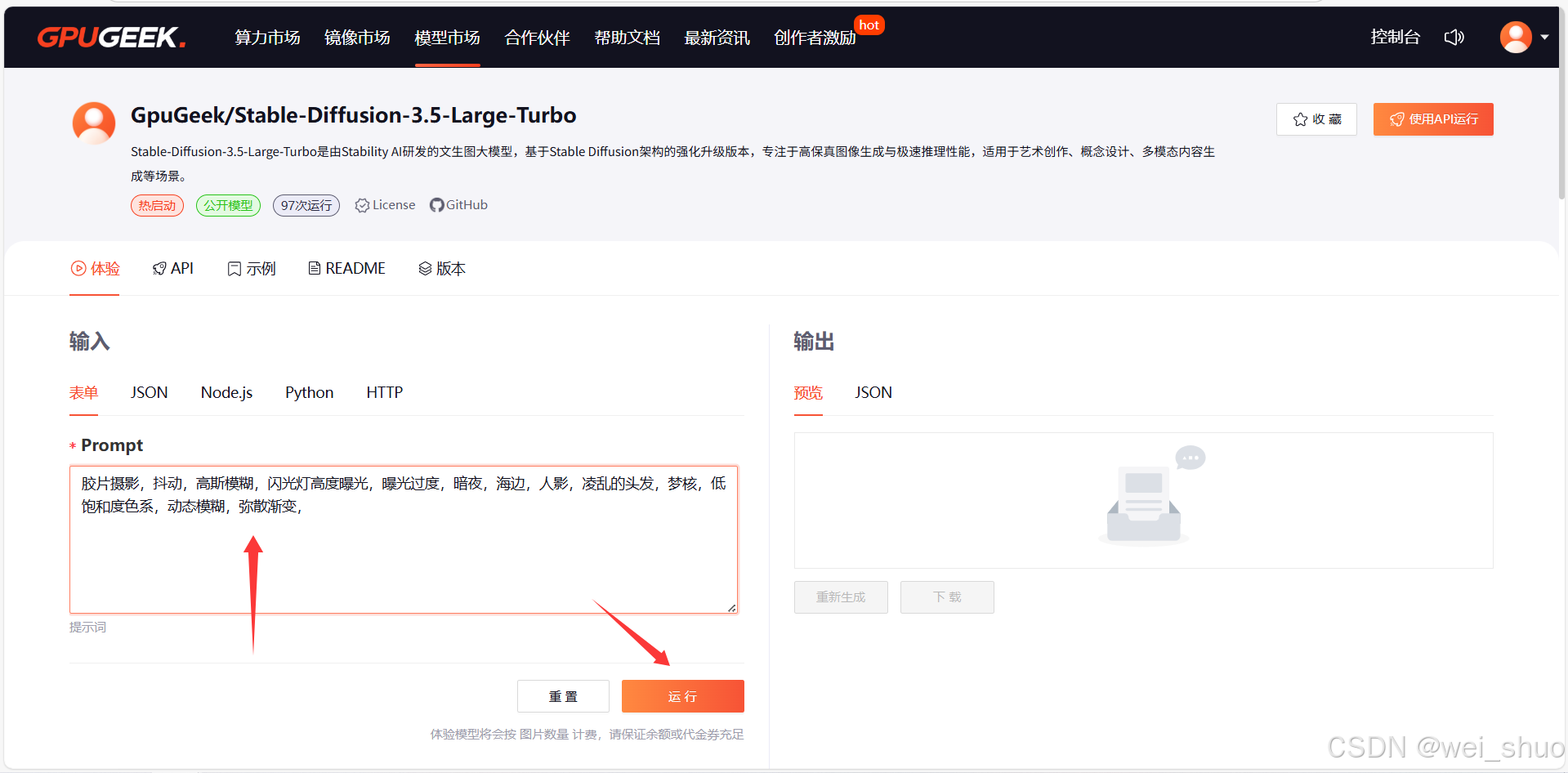Click the 热启动 tag
The width and height of the screenshot is (1568, 773).
coord(157,205)
